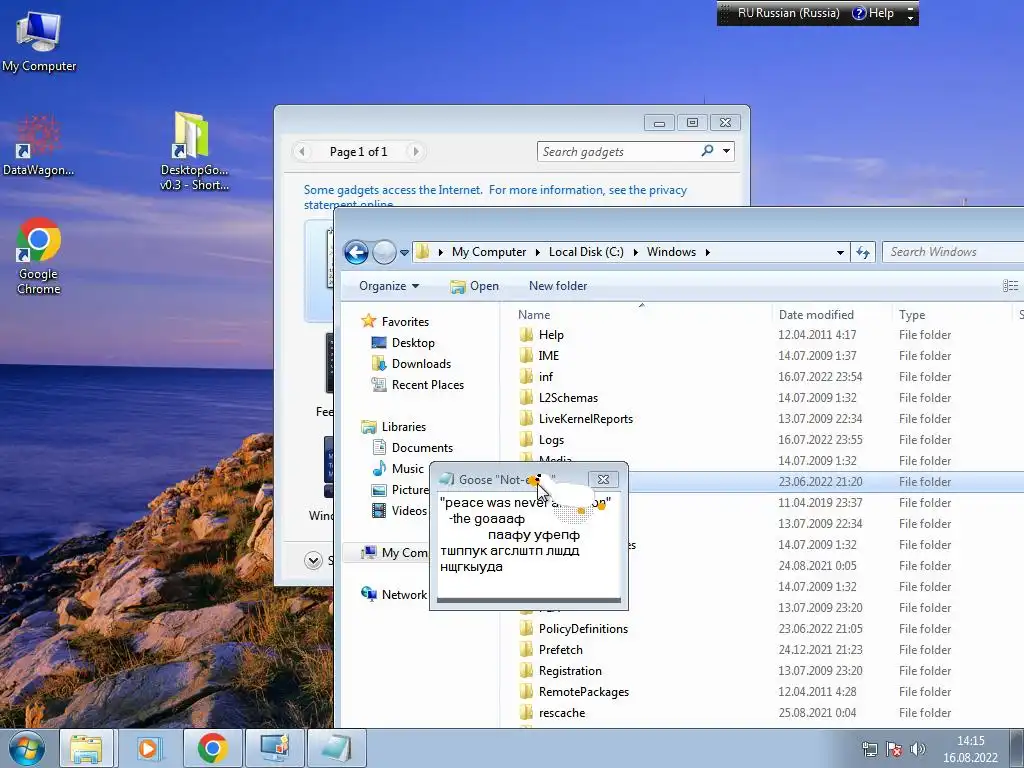Open Chrome from the taskbar

212,748
